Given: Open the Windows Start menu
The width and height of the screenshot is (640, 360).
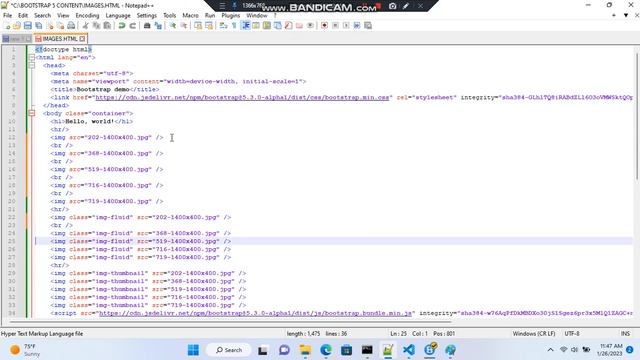Looking at the screenshot, I should [193, 350].
